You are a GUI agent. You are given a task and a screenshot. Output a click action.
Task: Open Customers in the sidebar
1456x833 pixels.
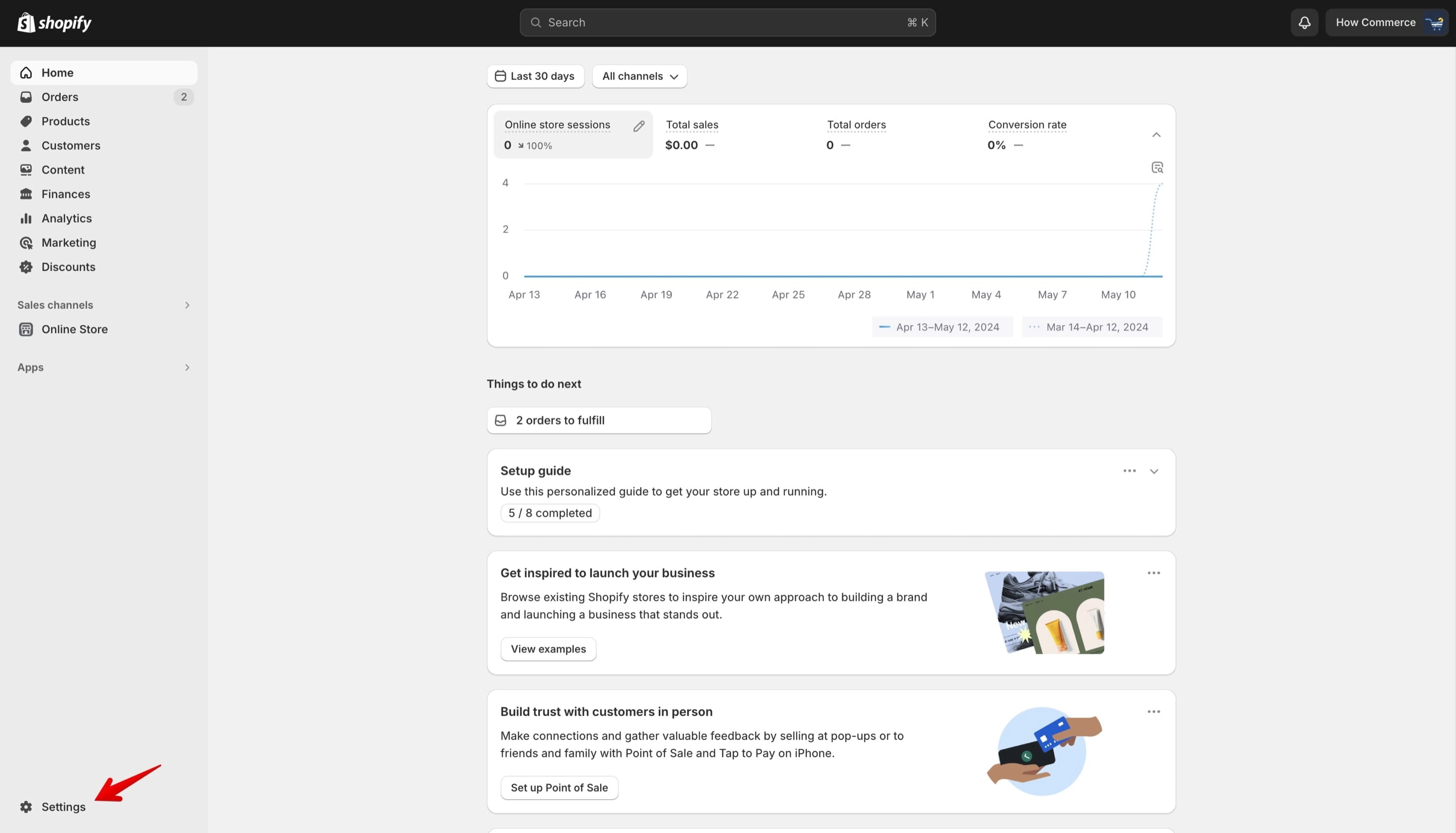tap(104, 145)
